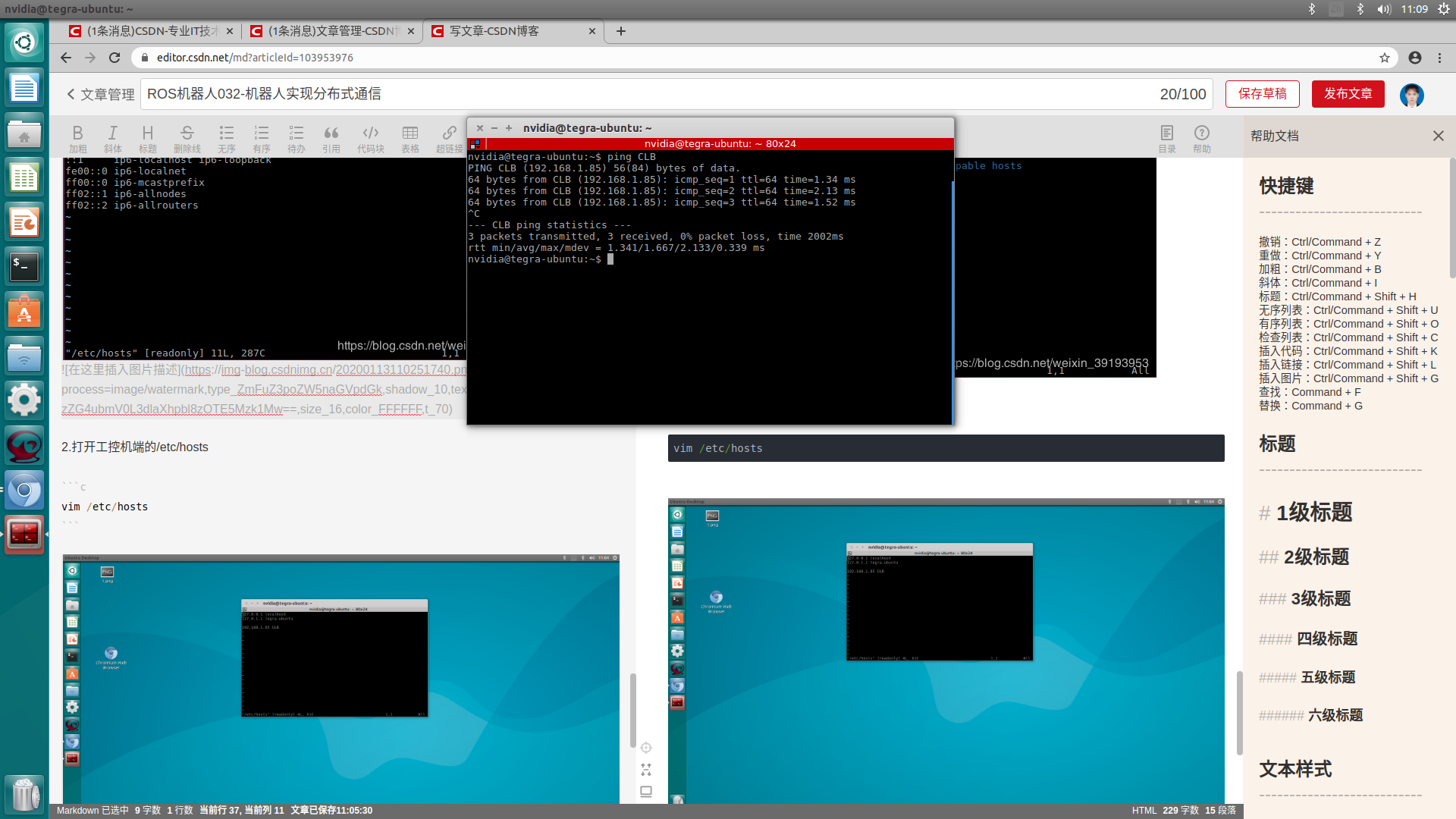Open Terminal from the dock
Viewport: 1456px width, 819px height.
coord(24,267)
